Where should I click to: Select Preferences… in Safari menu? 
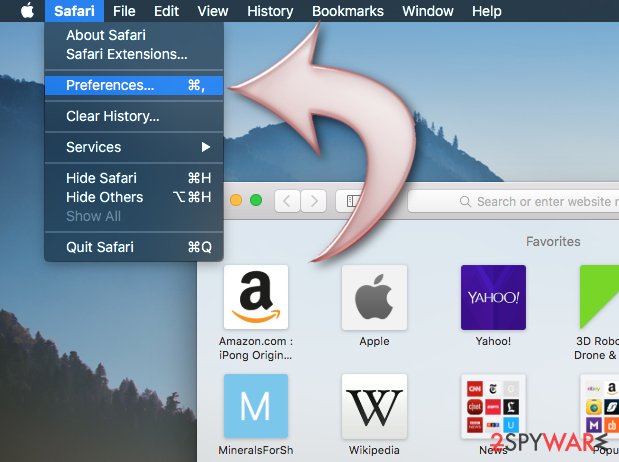click(x=134, y=85)
